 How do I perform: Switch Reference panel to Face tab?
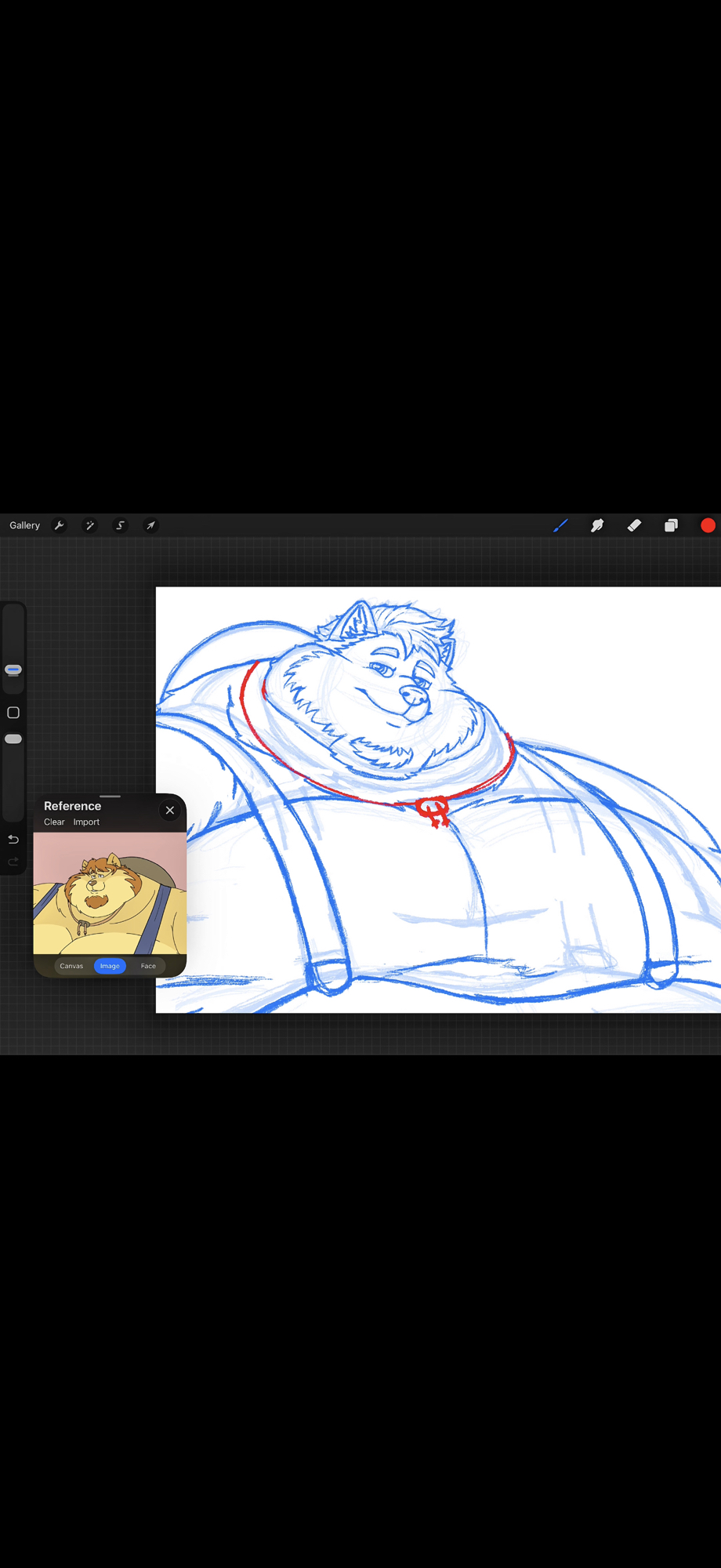[x=148, y=966]
